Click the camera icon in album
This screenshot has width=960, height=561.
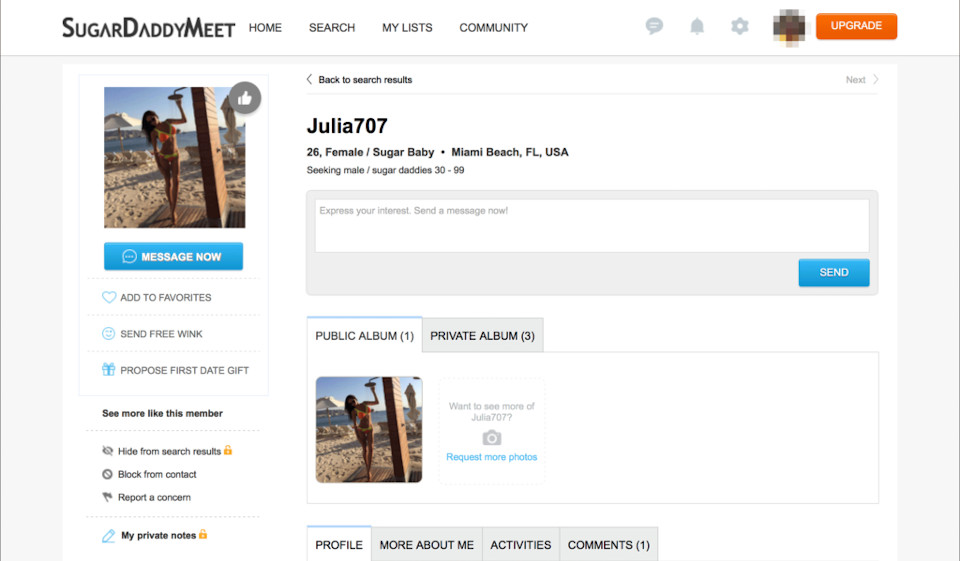[x=491, y=438]
